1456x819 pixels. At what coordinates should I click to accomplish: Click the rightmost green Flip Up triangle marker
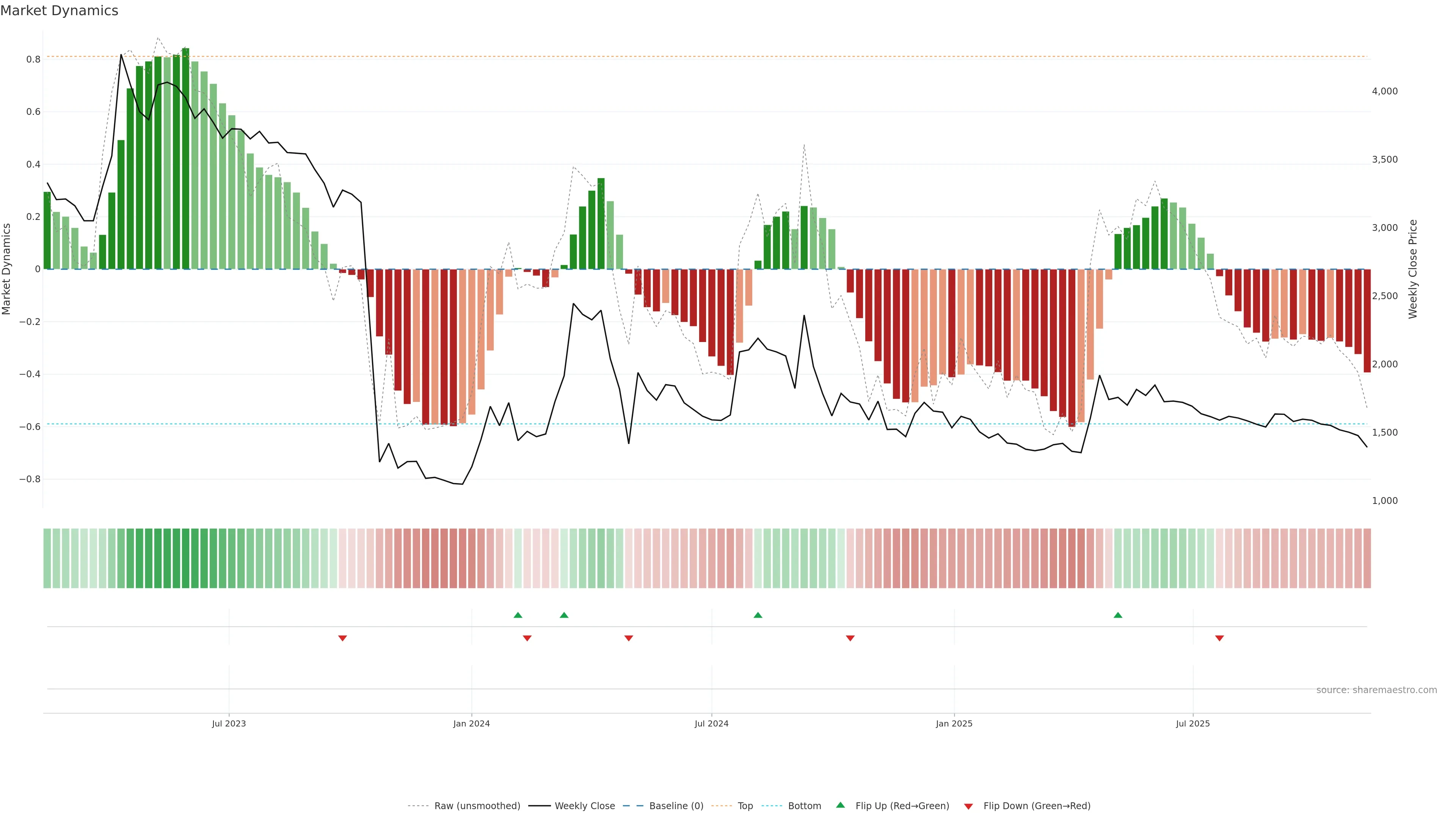click(1117, 615)
